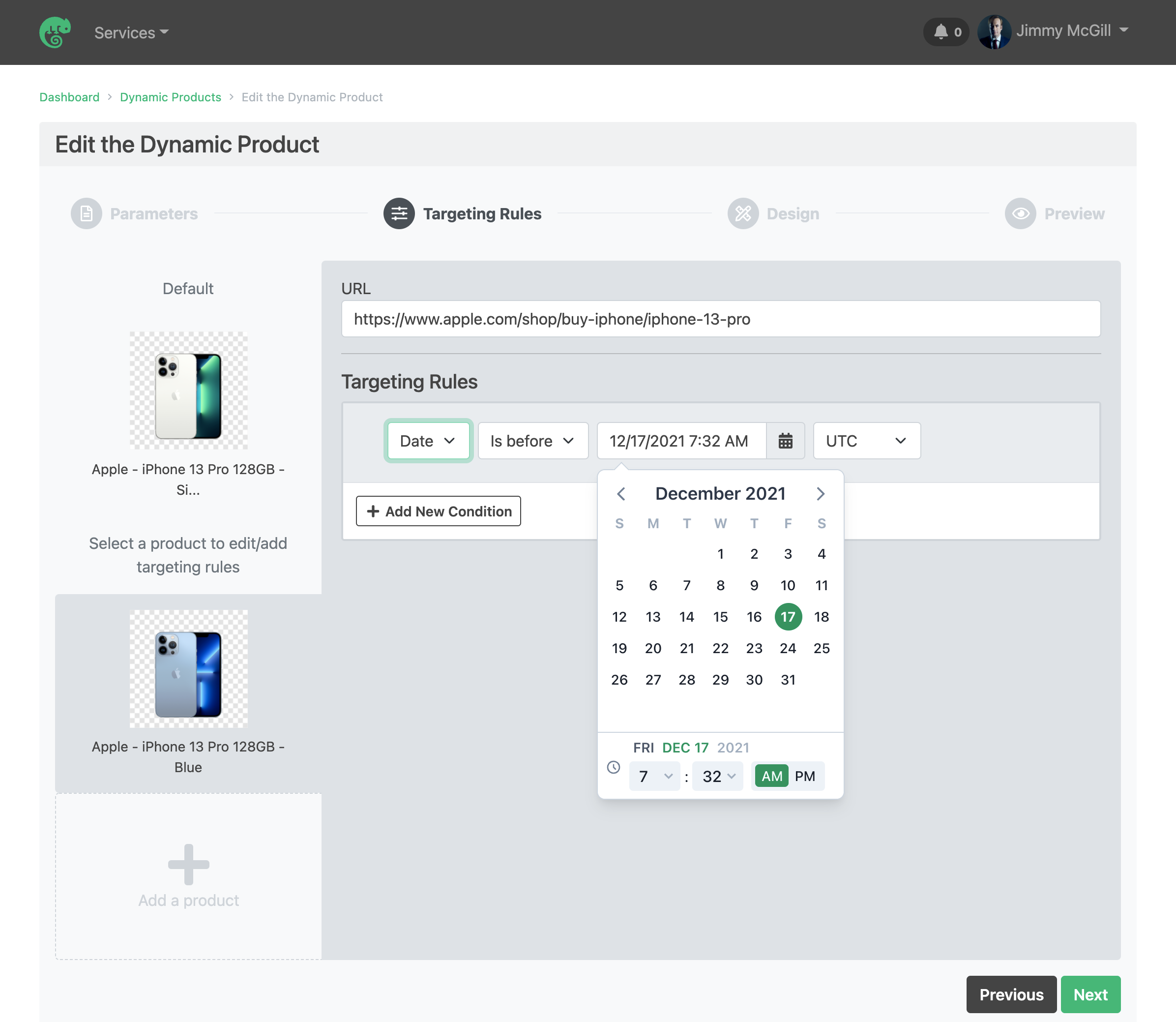This screenshot has height=1022, width=1176.
Task: Switch to the Parameters step
Action: click(x=135, y=214)
